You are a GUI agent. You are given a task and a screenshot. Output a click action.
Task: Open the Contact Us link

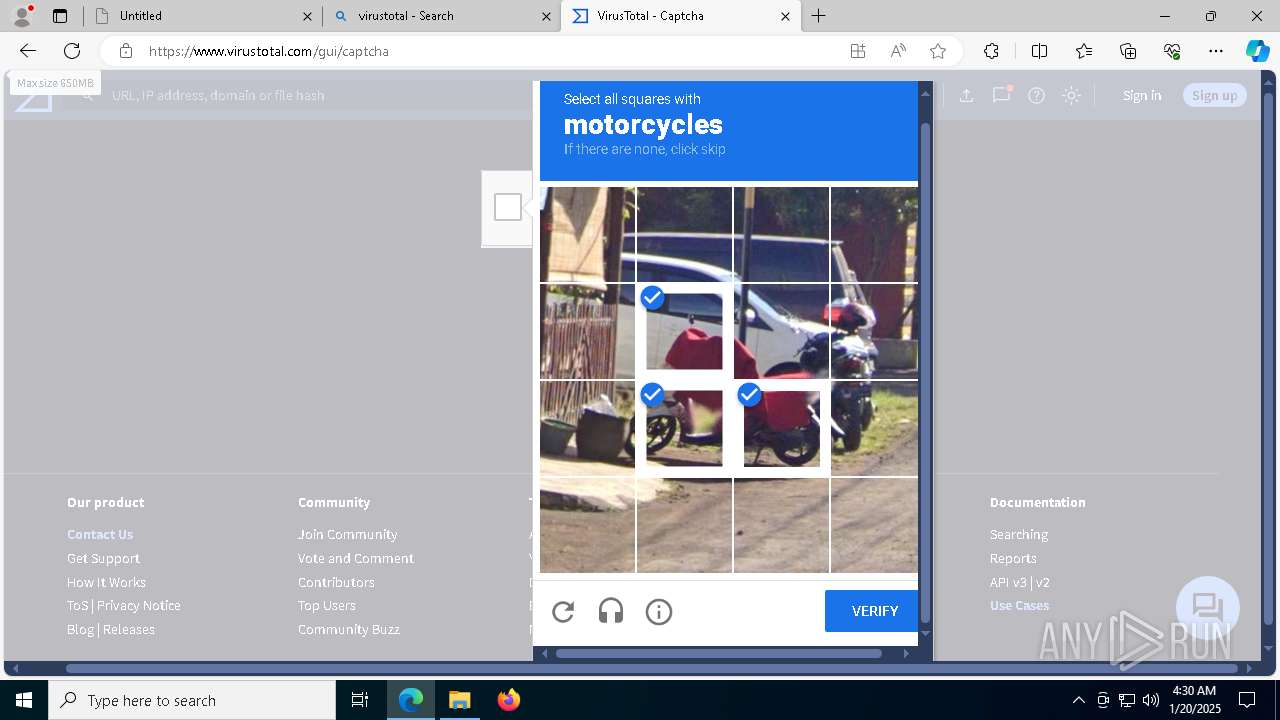[100, 534]
